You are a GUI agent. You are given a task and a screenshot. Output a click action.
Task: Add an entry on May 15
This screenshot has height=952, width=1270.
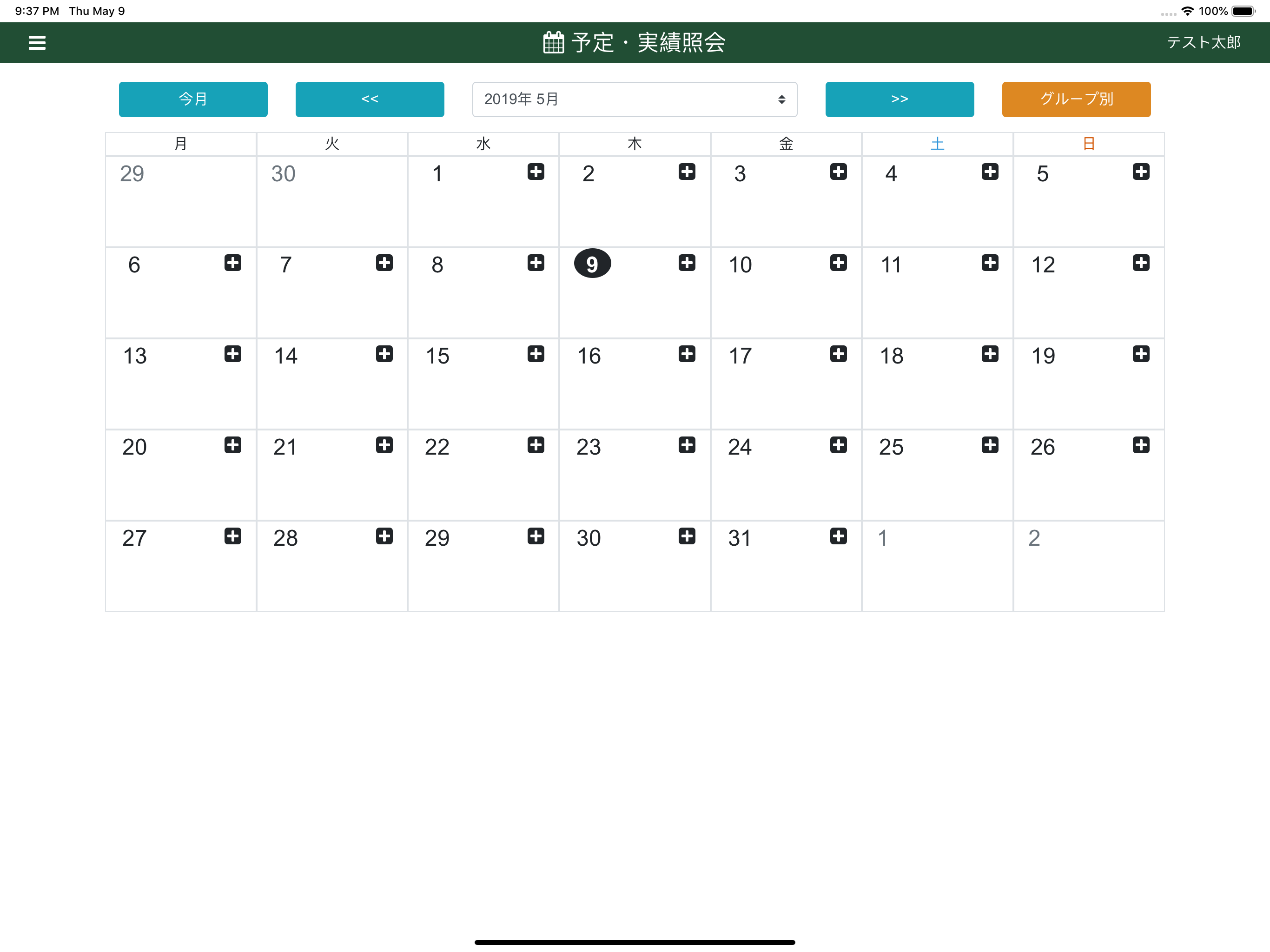536,354
